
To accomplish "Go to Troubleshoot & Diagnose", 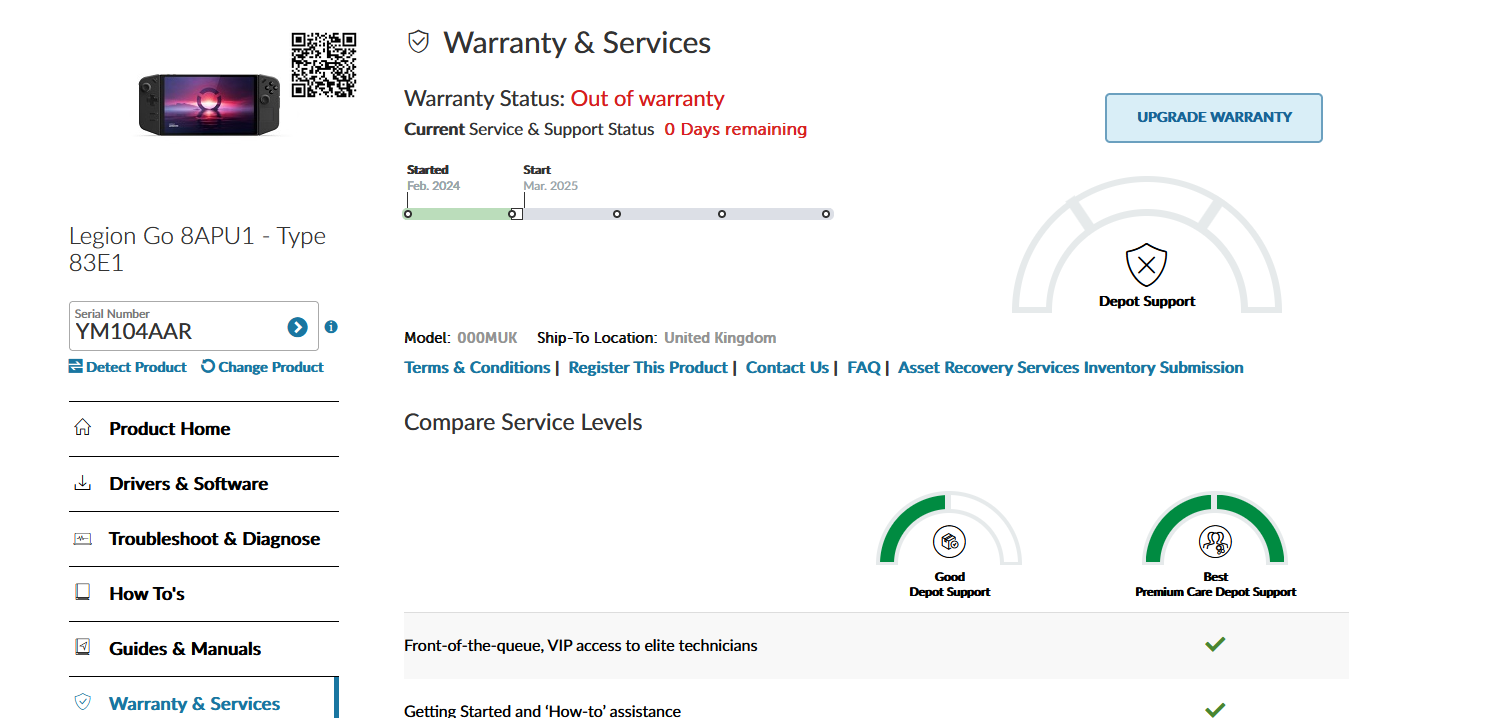I will [x=214, y=539].
